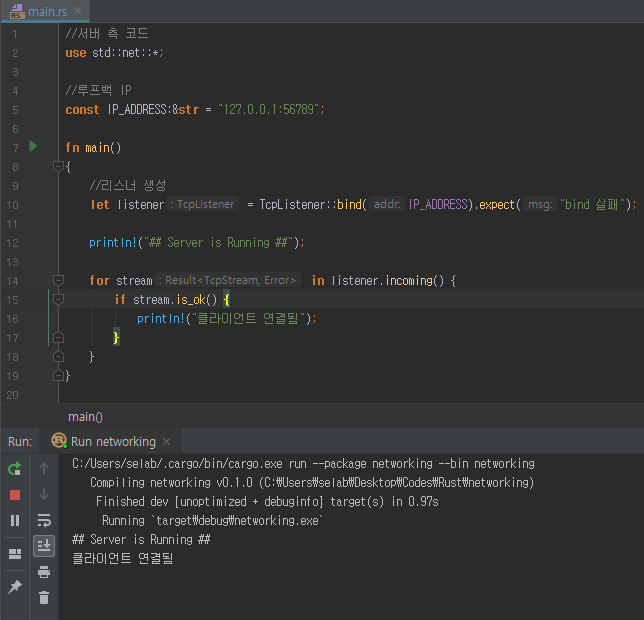Collapse the for stream loop fold
Viewport: 644px width, 620px height.
(58, 281)
